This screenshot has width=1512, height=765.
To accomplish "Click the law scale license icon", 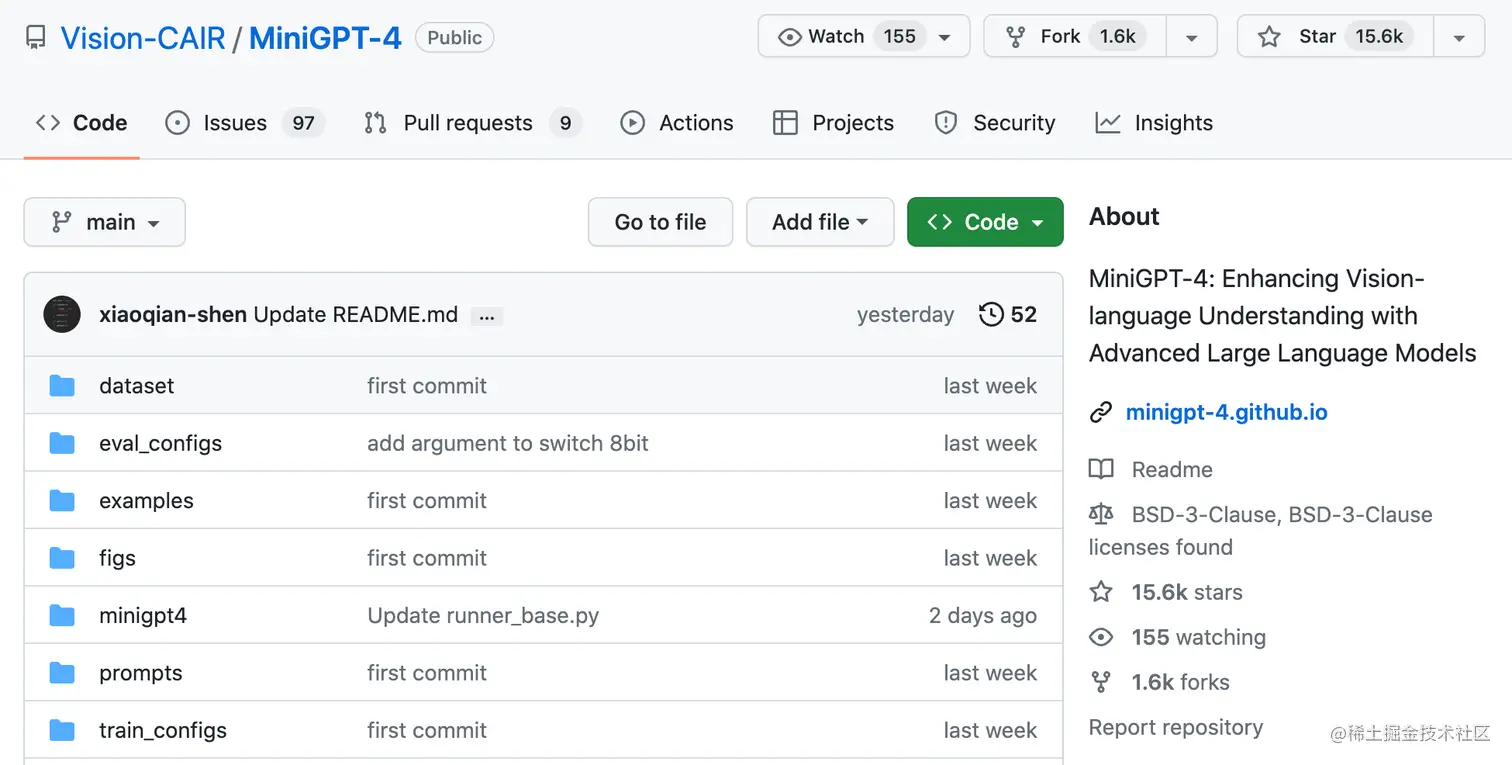I will [1101, 515].
